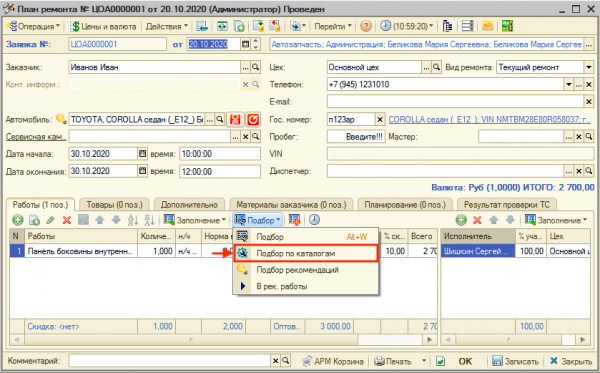Delete work row with red X in works toolbar
Image resolution: width=600 pixels, height=373 pixels.
click(x=67, y=220)
